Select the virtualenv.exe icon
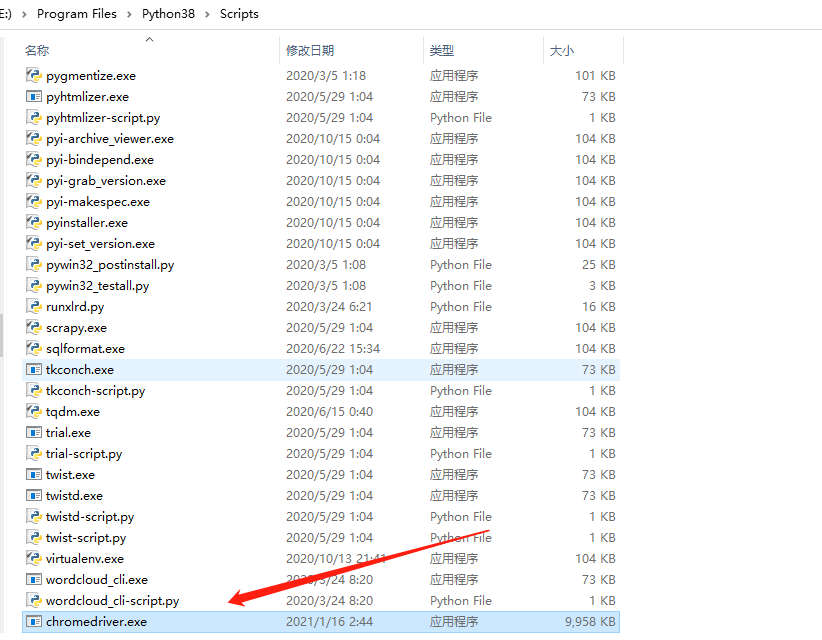 coord(34,558)
